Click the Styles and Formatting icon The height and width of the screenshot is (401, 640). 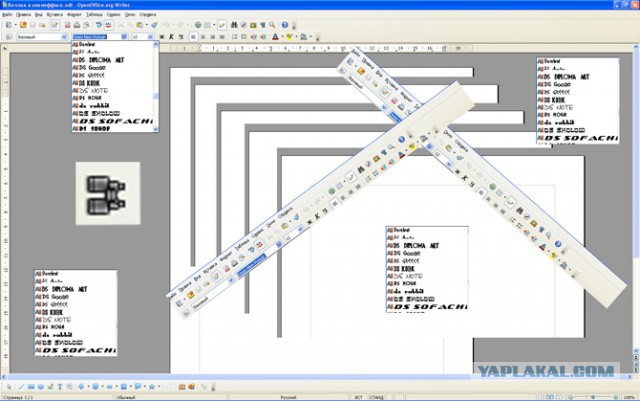(x=8, y=37)
